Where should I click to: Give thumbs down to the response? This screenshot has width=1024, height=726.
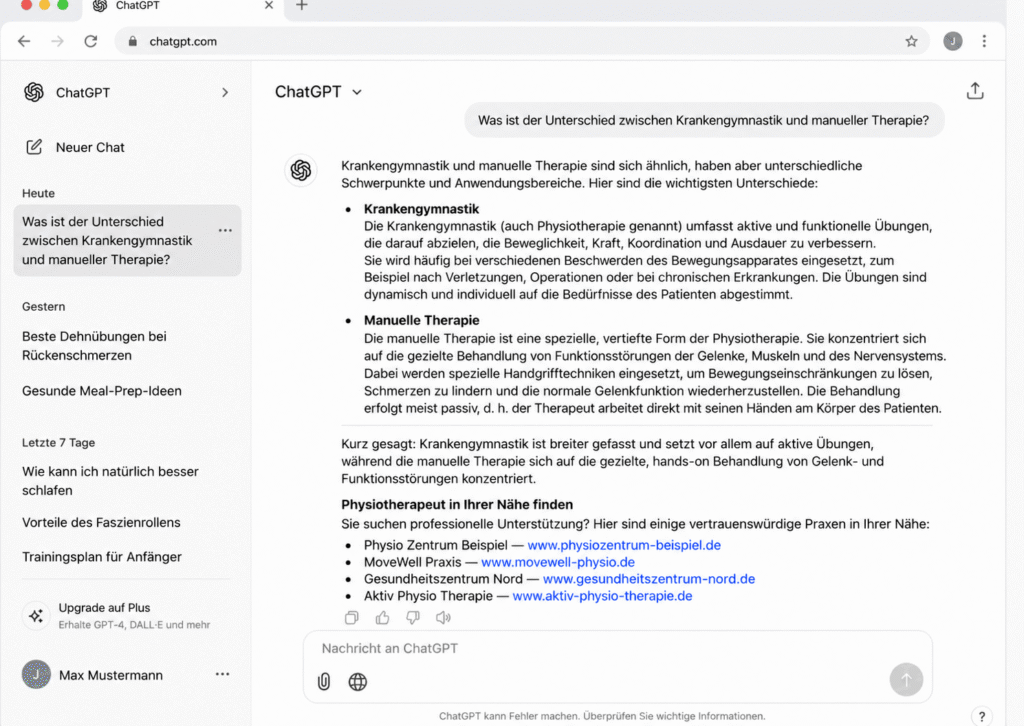tap(413, 617)
